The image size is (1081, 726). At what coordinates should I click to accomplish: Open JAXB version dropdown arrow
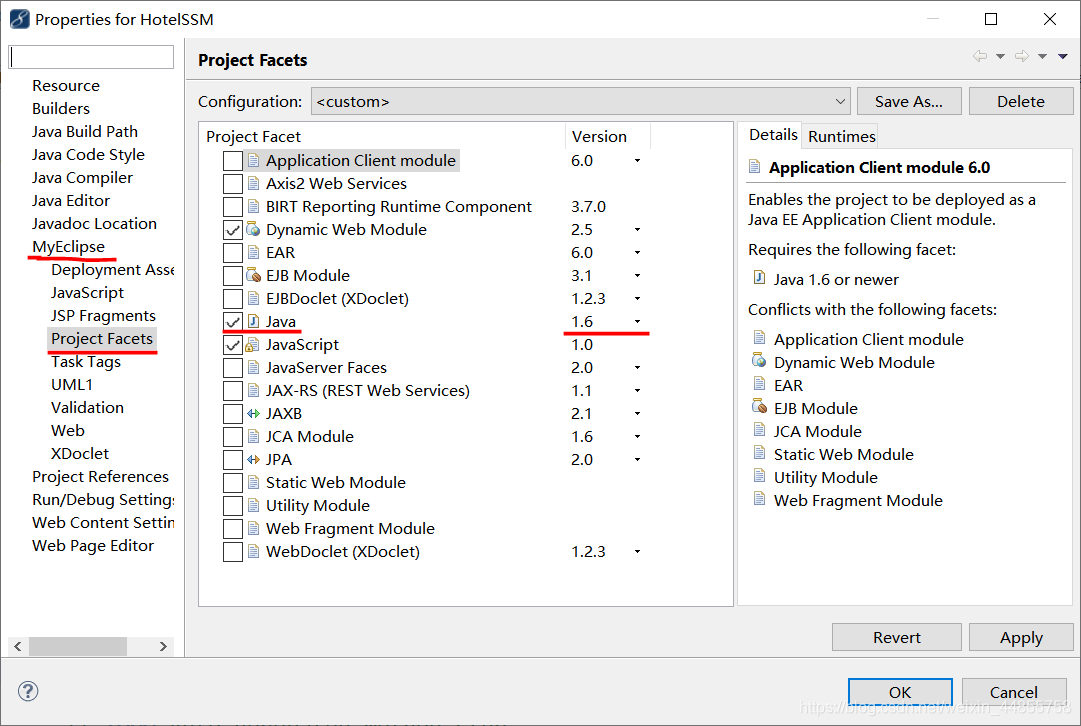[x=637, y=414]
